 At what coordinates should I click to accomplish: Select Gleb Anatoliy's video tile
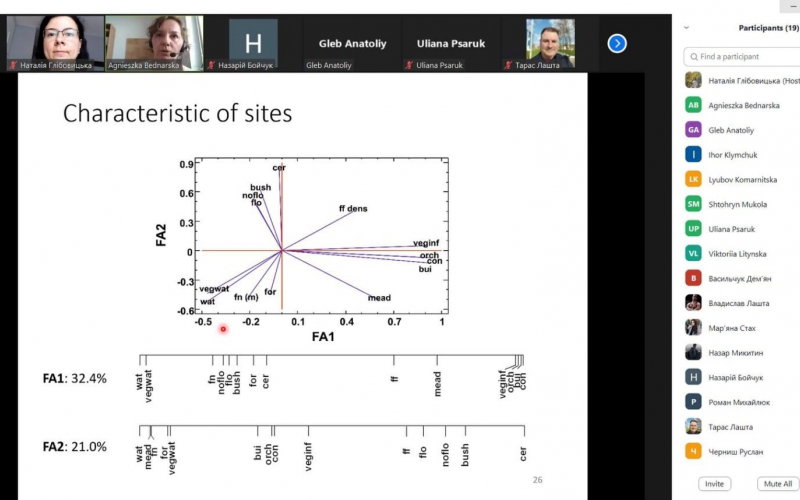click(352, 43)
